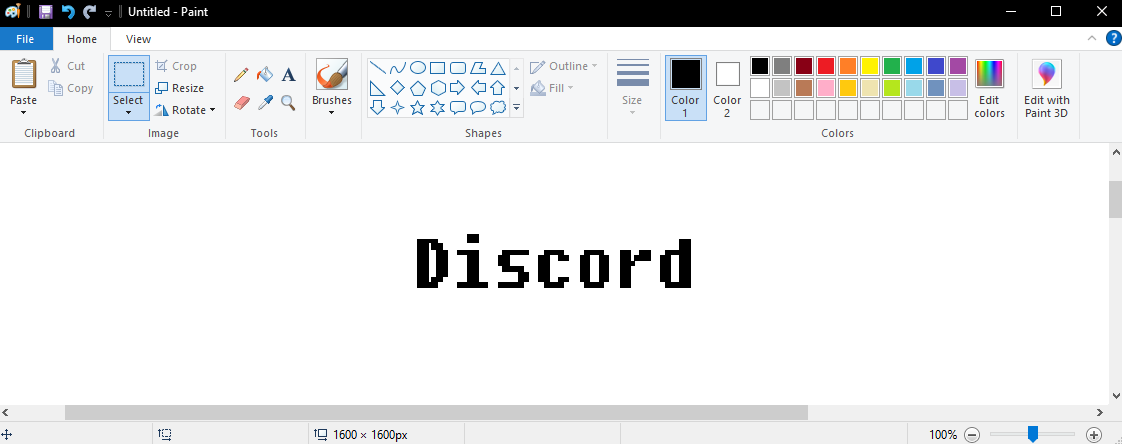1122x444 pixels.
Task: Open the File menu
Action: [25, 39]
